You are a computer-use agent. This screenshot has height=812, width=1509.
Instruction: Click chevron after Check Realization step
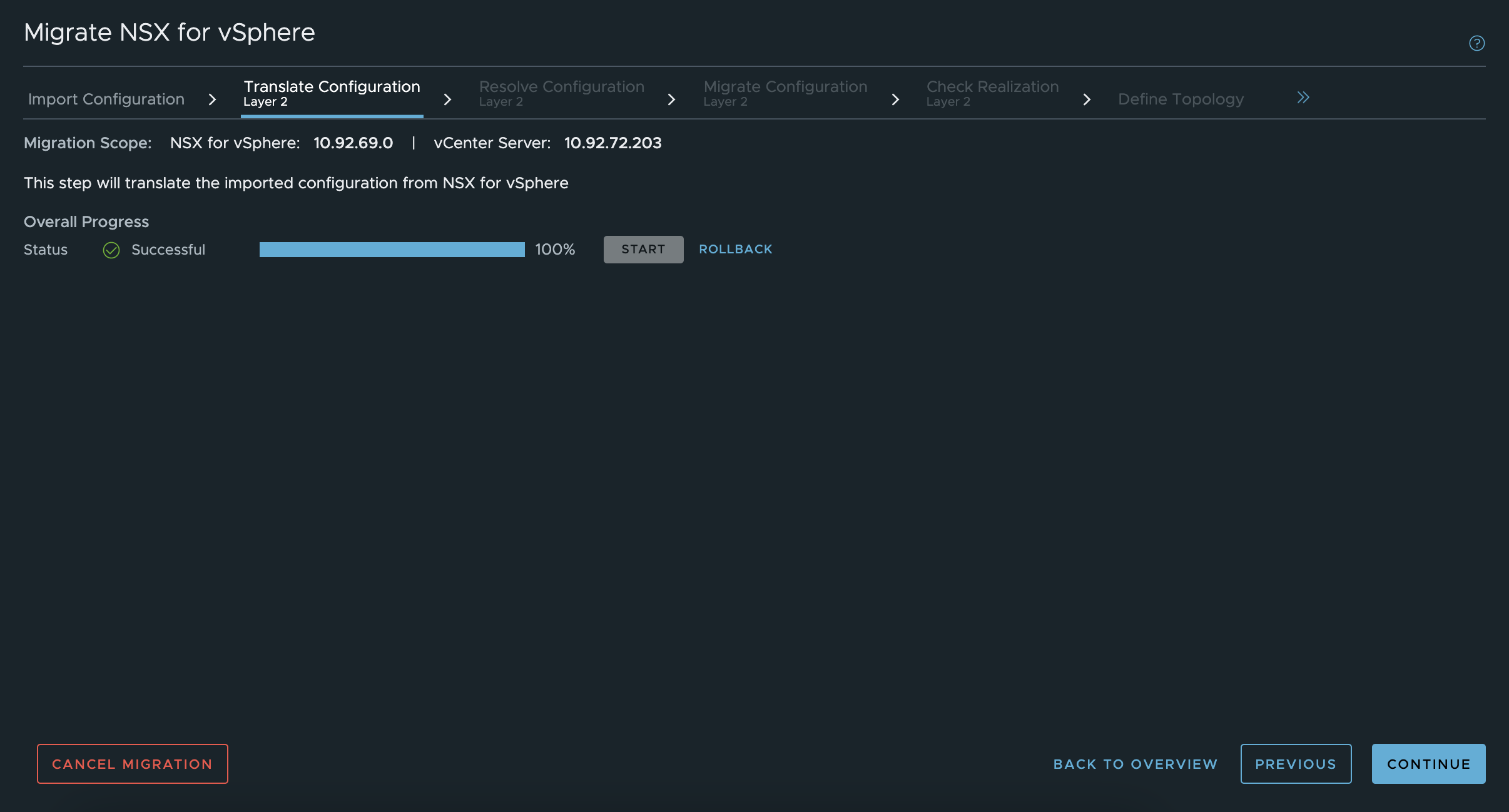pyautogui.click(x=1087, y=99)
